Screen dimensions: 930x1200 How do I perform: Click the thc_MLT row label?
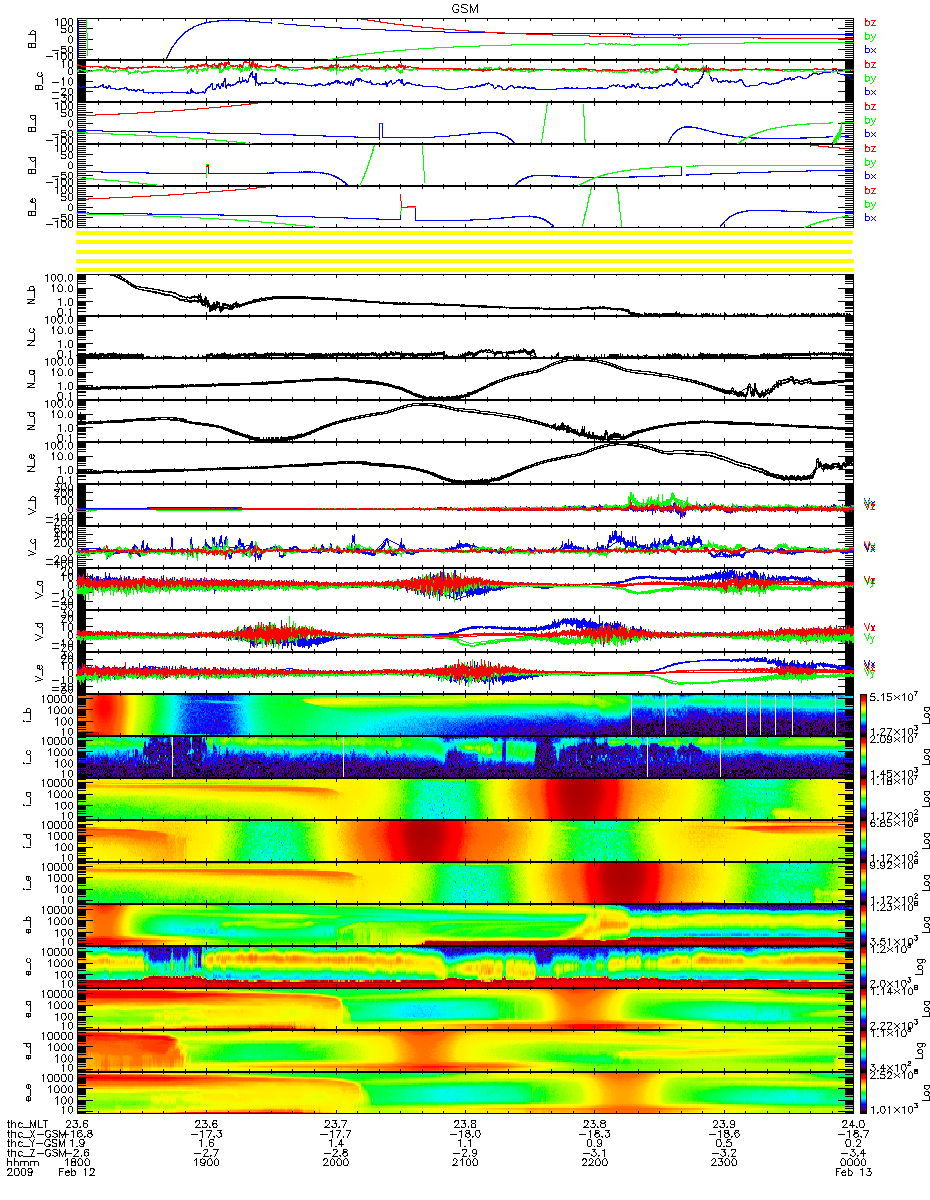pos(27,1125)
